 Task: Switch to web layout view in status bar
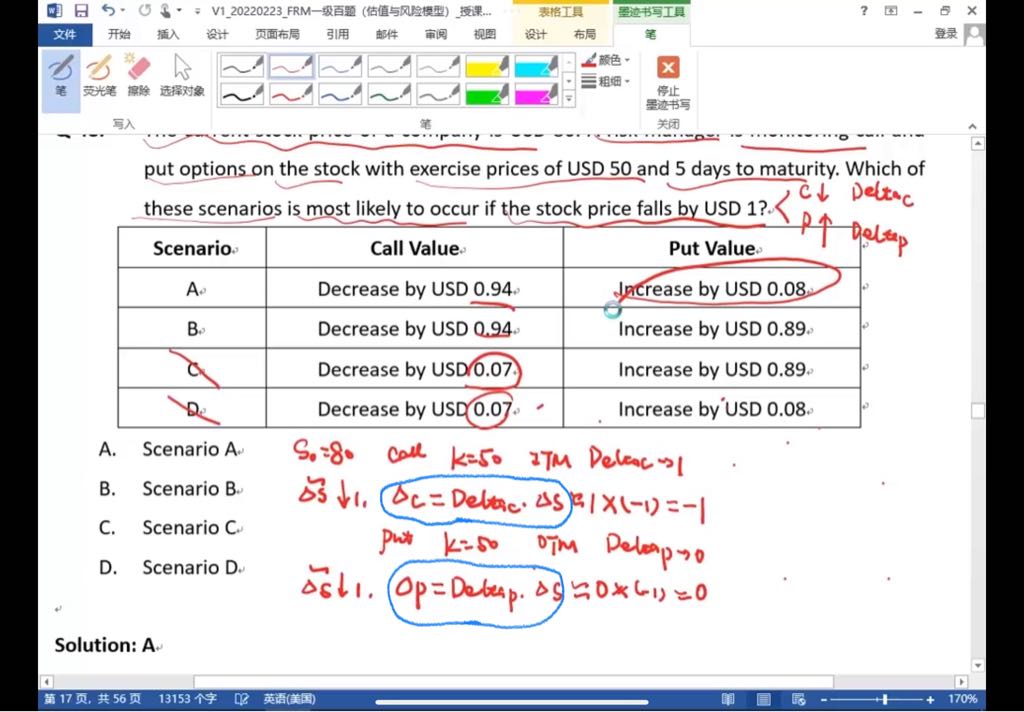(x=798, y=699)
